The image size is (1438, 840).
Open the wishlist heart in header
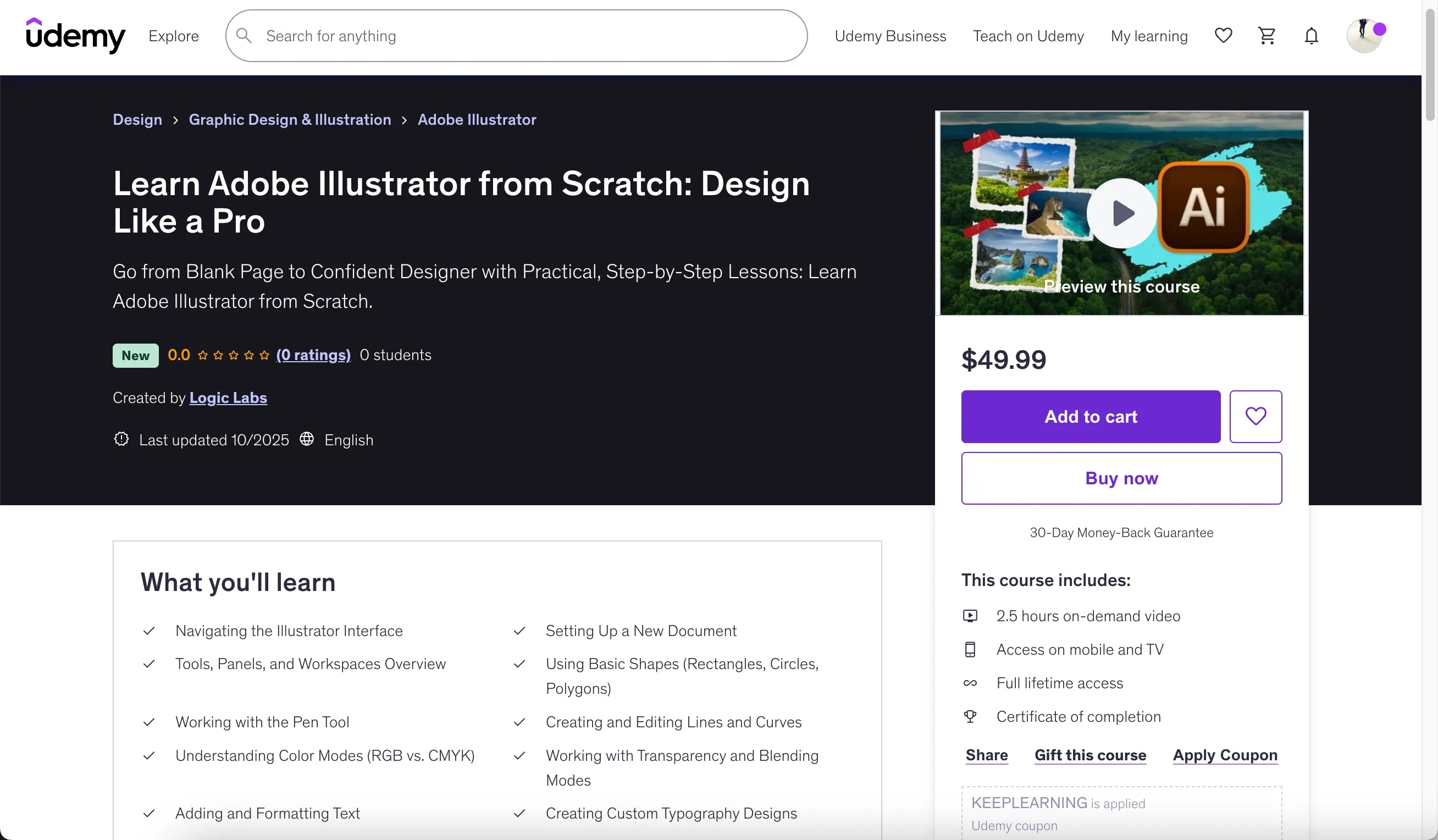1223,35
